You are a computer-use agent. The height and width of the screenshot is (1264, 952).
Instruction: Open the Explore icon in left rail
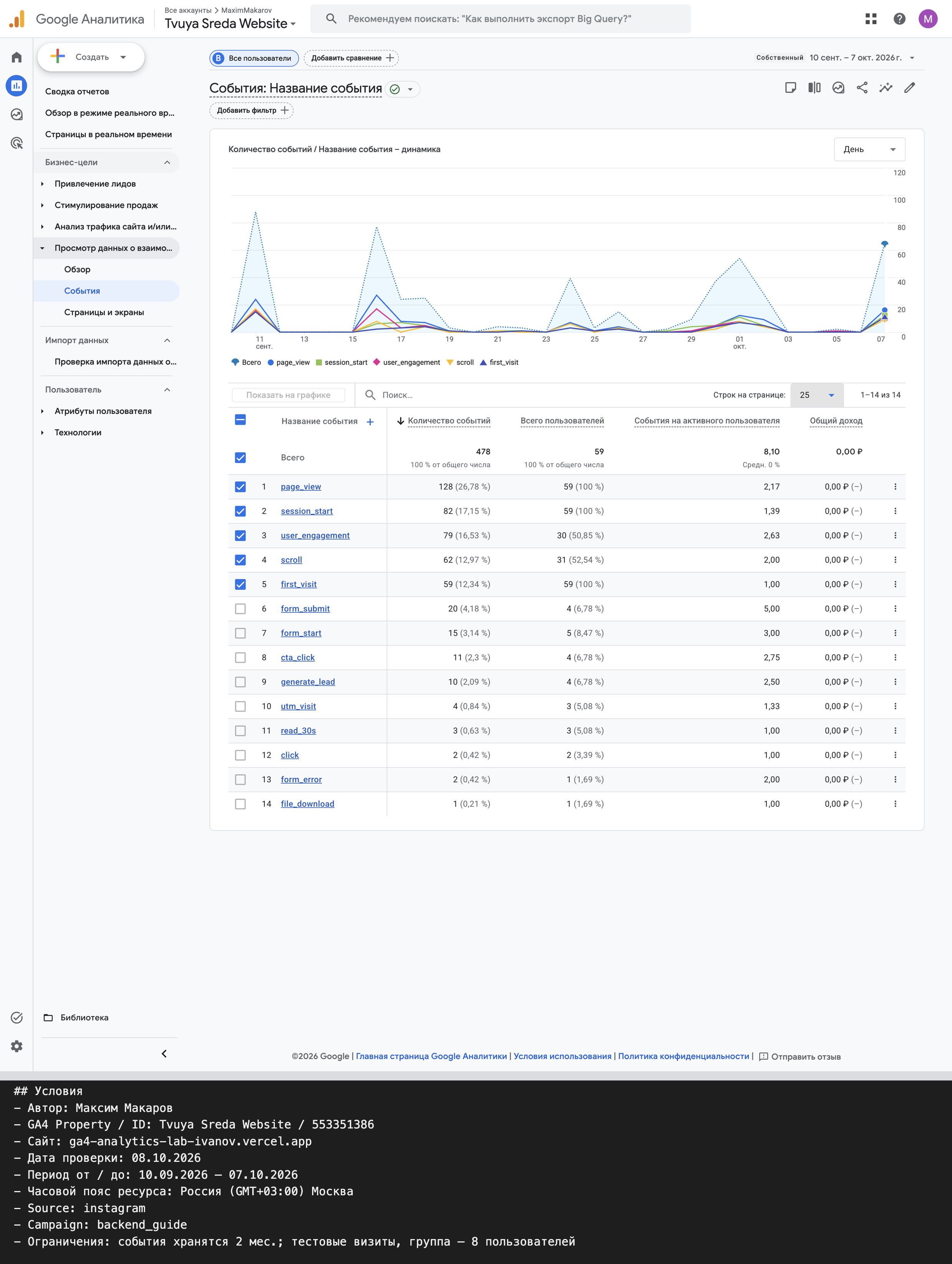[17, 114]
